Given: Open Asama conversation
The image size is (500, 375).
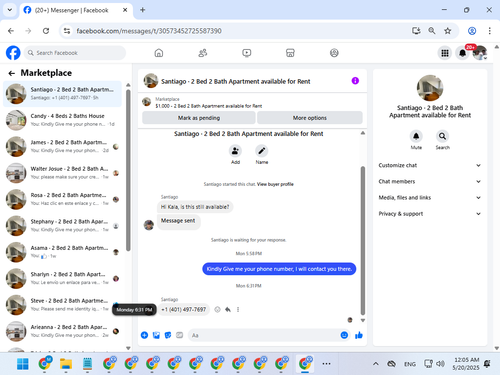Looking at the screenshot, I should 62,252.
